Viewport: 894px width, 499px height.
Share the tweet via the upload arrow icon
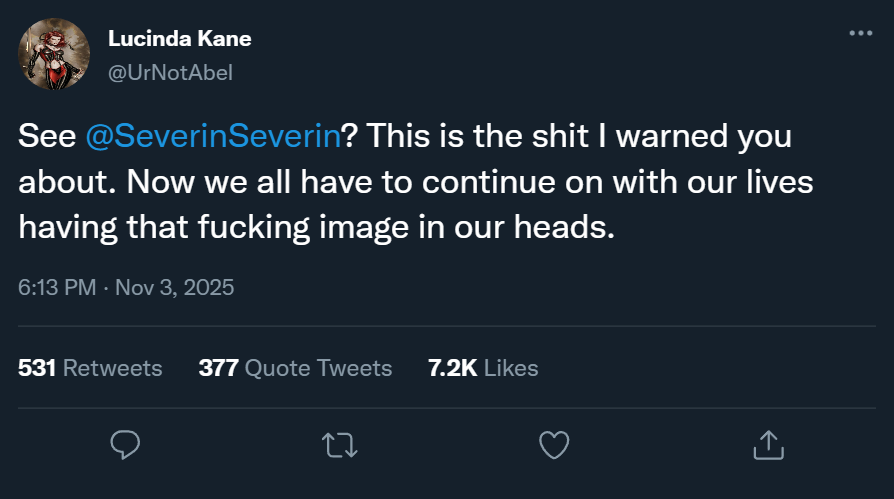(767, 443)
